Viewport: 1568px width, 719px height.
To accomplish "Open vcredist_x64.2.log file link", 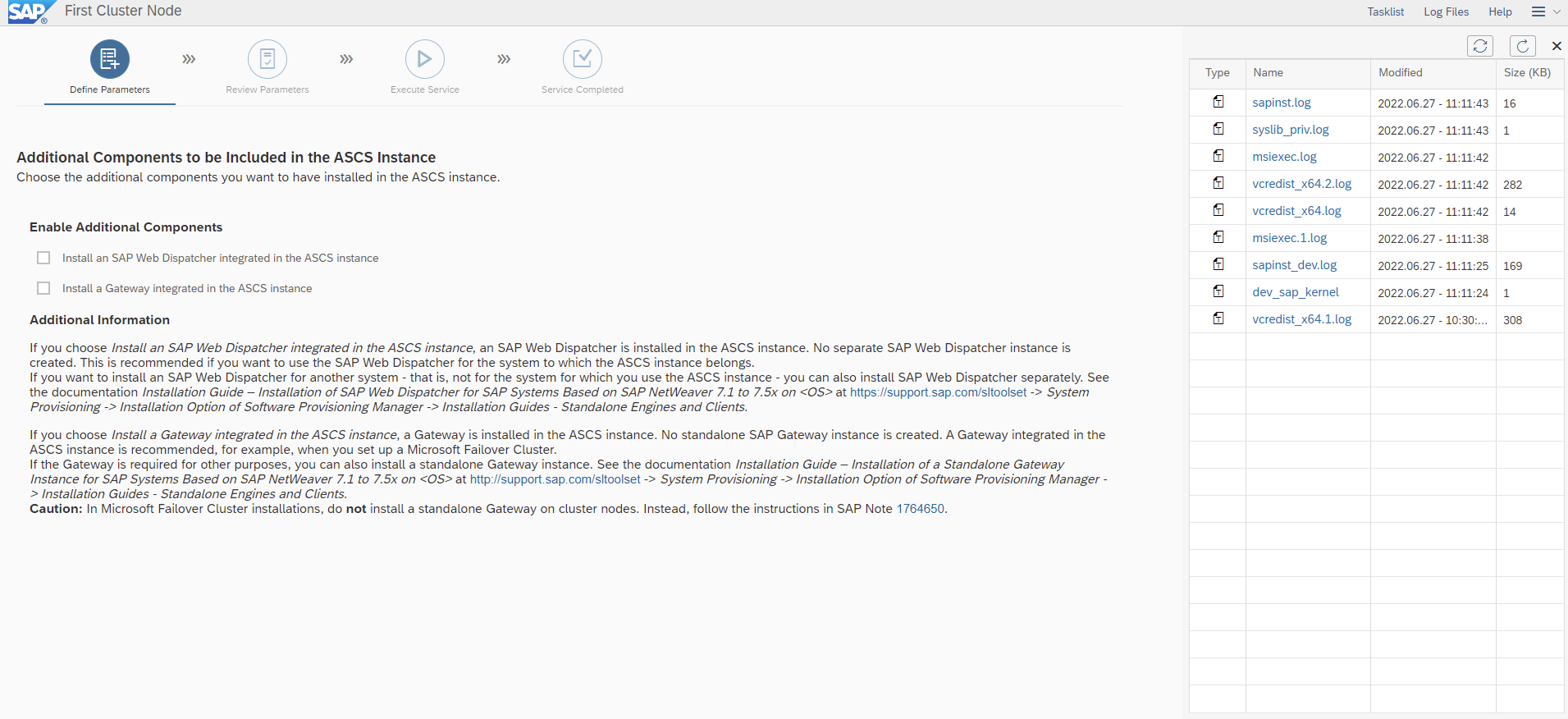I will (1301, 184).
